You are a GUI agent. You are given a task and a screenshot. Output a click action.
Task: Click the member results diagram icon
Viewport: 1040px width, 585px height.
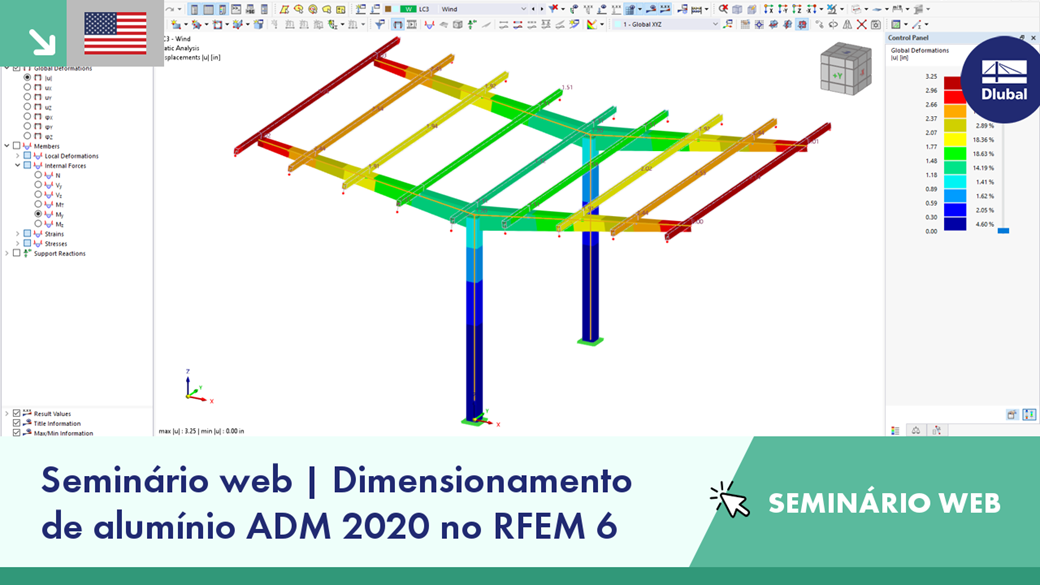click(429, 25)
